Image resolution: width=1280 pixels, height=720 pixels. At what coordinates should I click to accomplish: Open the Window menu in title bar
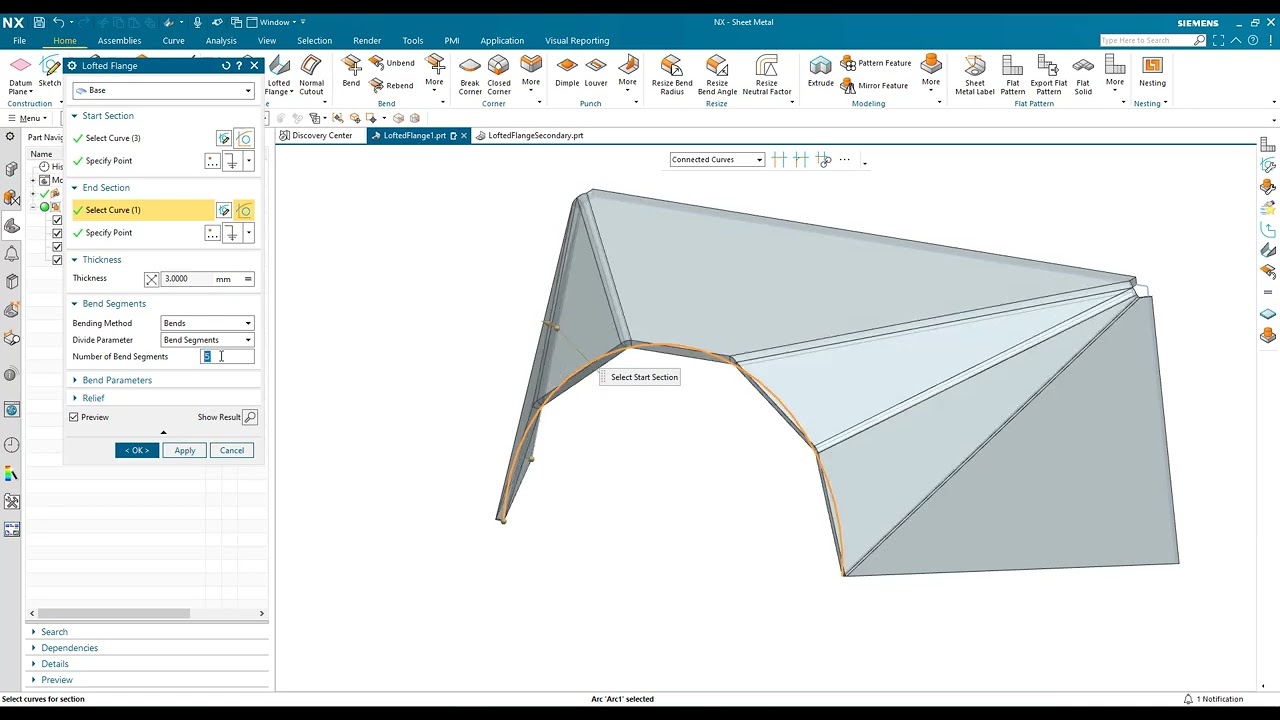point(276,22)
